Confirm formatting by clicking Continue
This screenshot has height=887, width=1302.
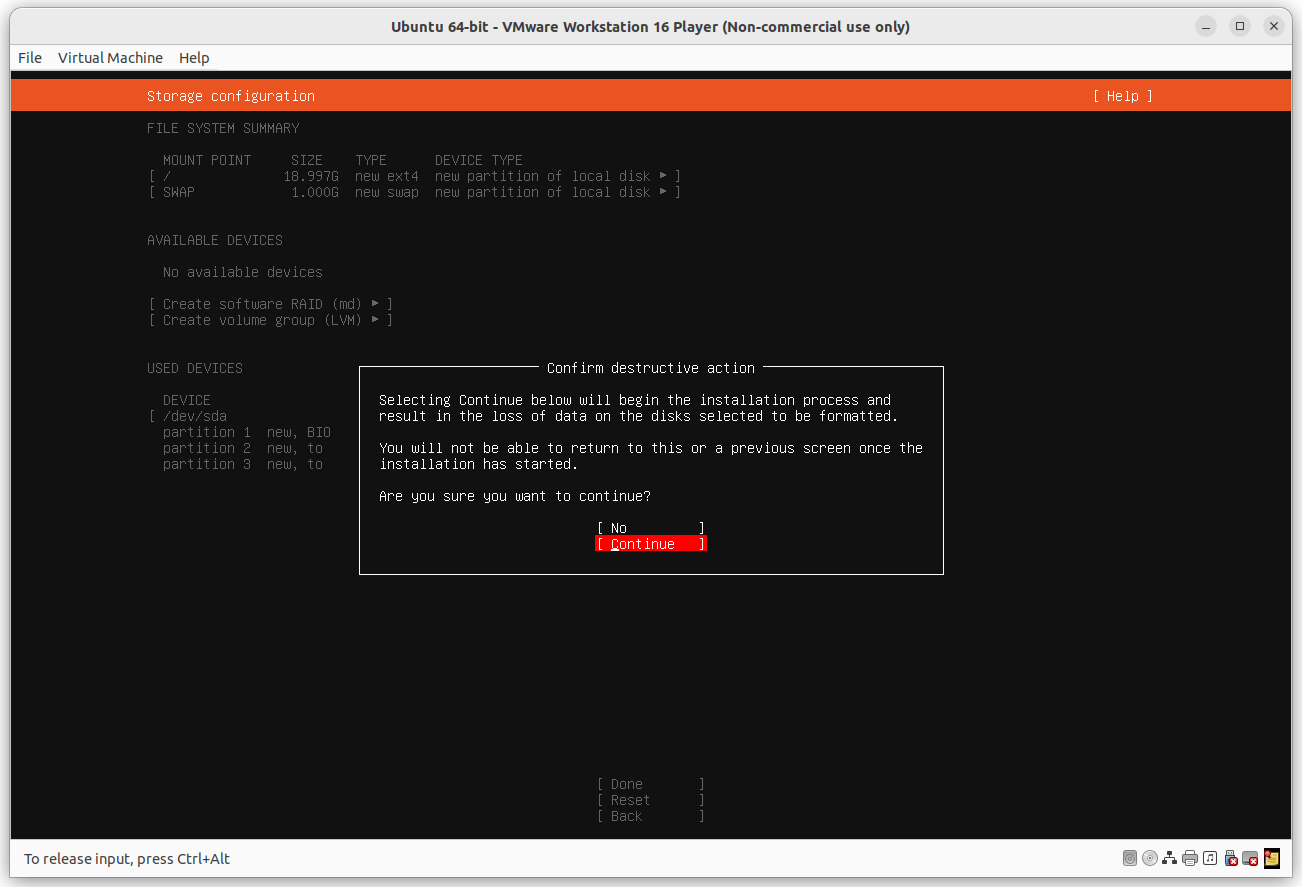click(650, 543)
